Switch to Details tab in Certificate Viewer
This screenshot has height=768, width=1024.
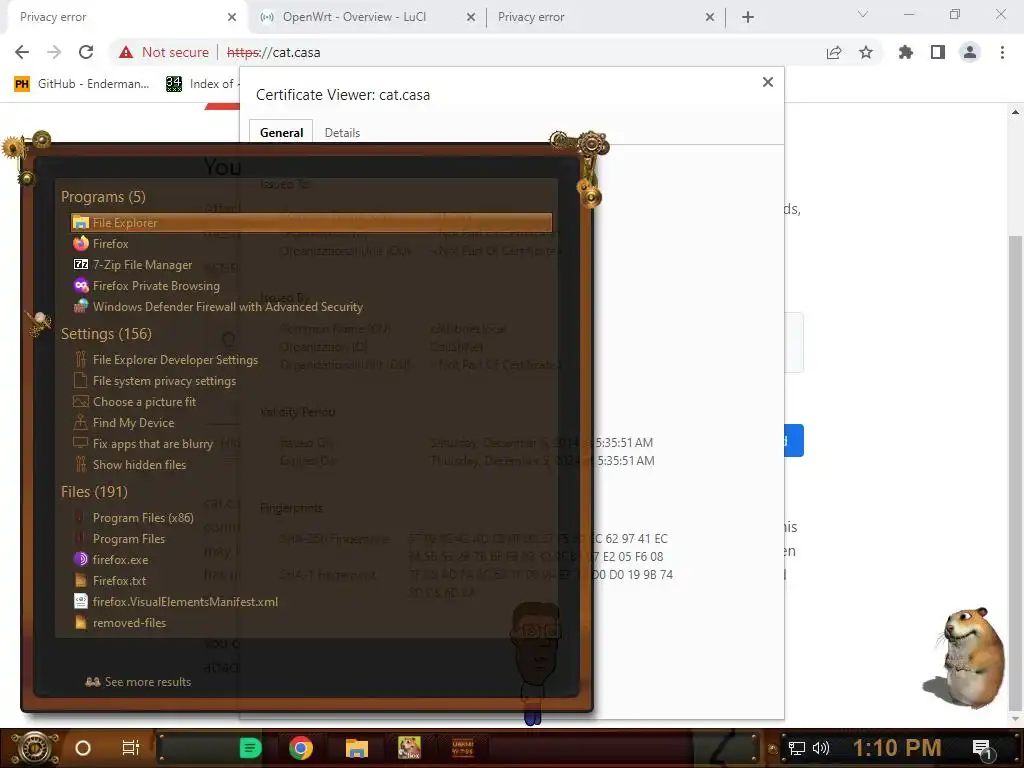click(342, 133)
